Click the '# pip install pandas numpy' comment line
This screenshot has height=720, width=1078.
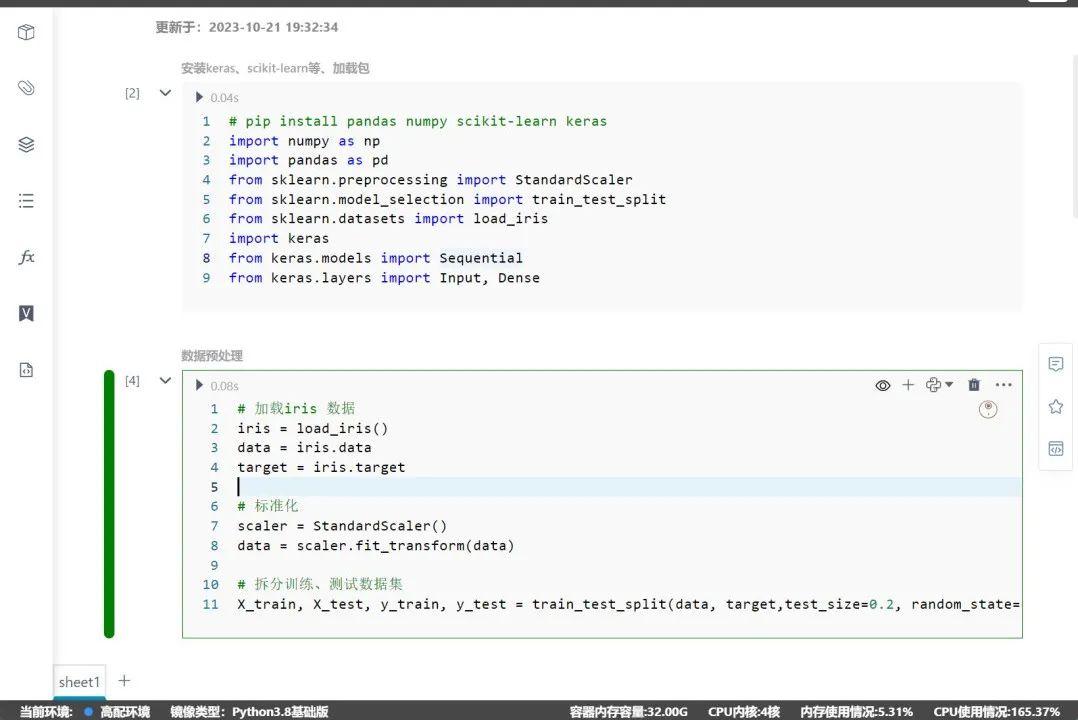[x=418, y=121]
